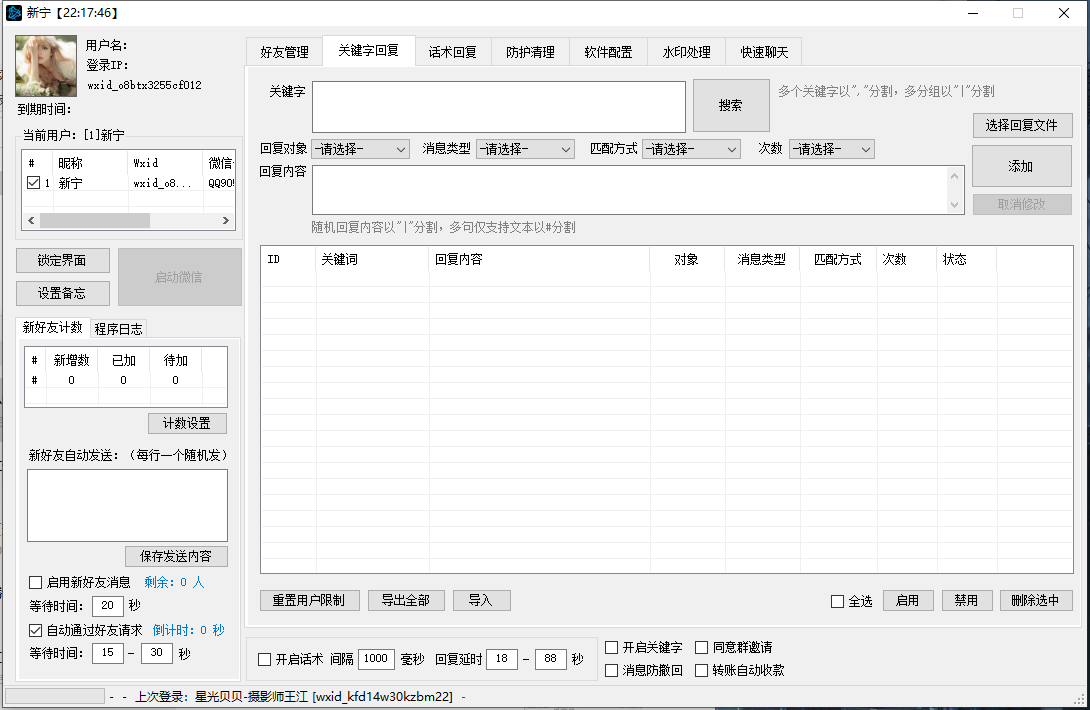Click the 间隔 field showing 1000
The height and width of the screenshot is (710, 1090).
tap(376, 659)
